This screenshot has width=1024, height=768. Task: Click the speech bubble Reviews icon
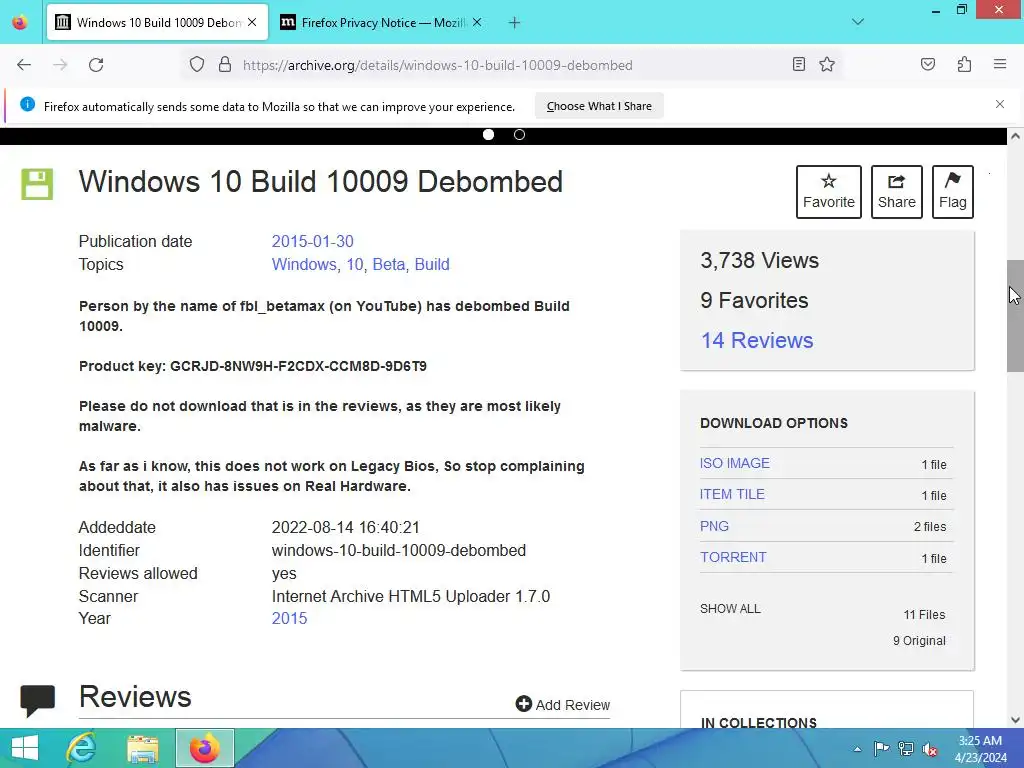(37, 700)
